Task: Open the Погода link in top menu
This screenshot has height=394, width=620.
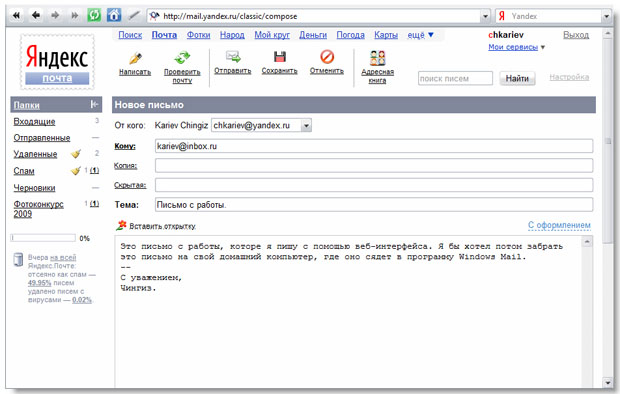Action: click(x=350, y=35)
